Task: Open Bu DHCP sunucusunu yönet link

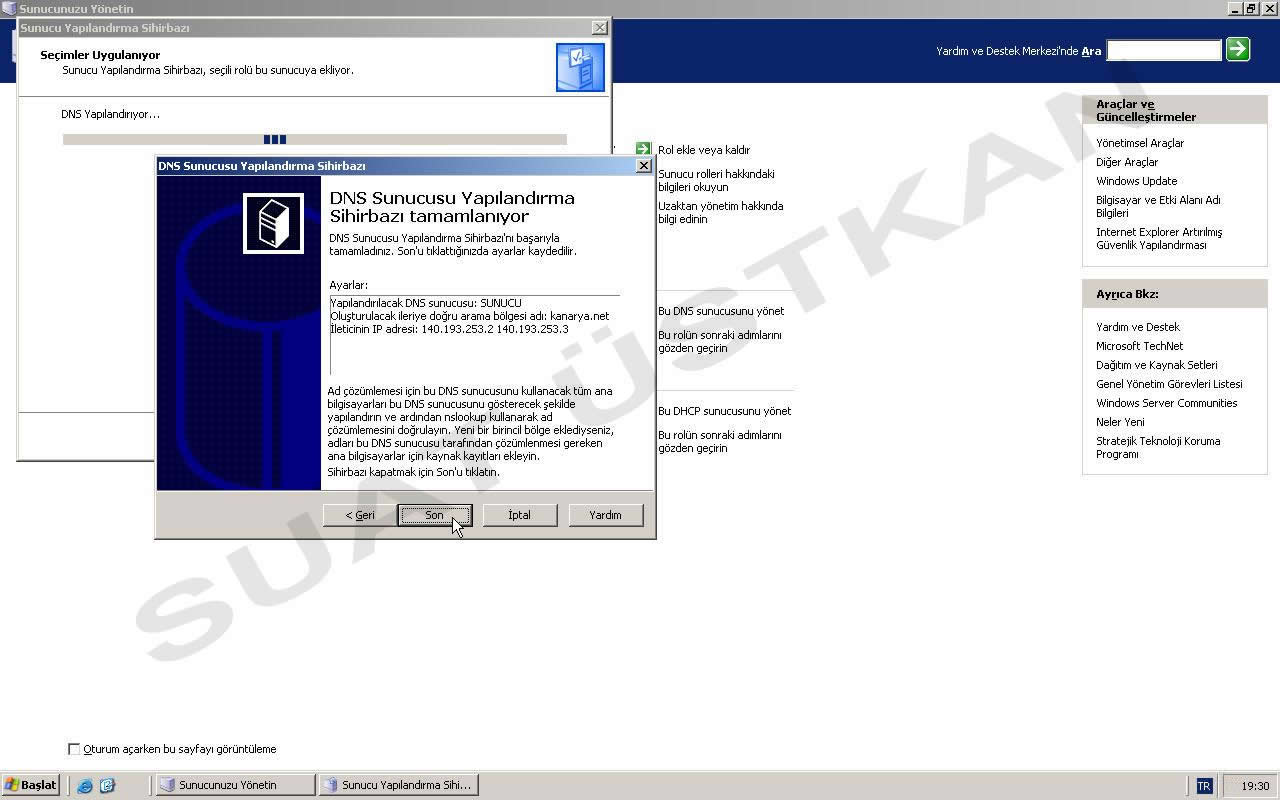Action: click(724, 411)
